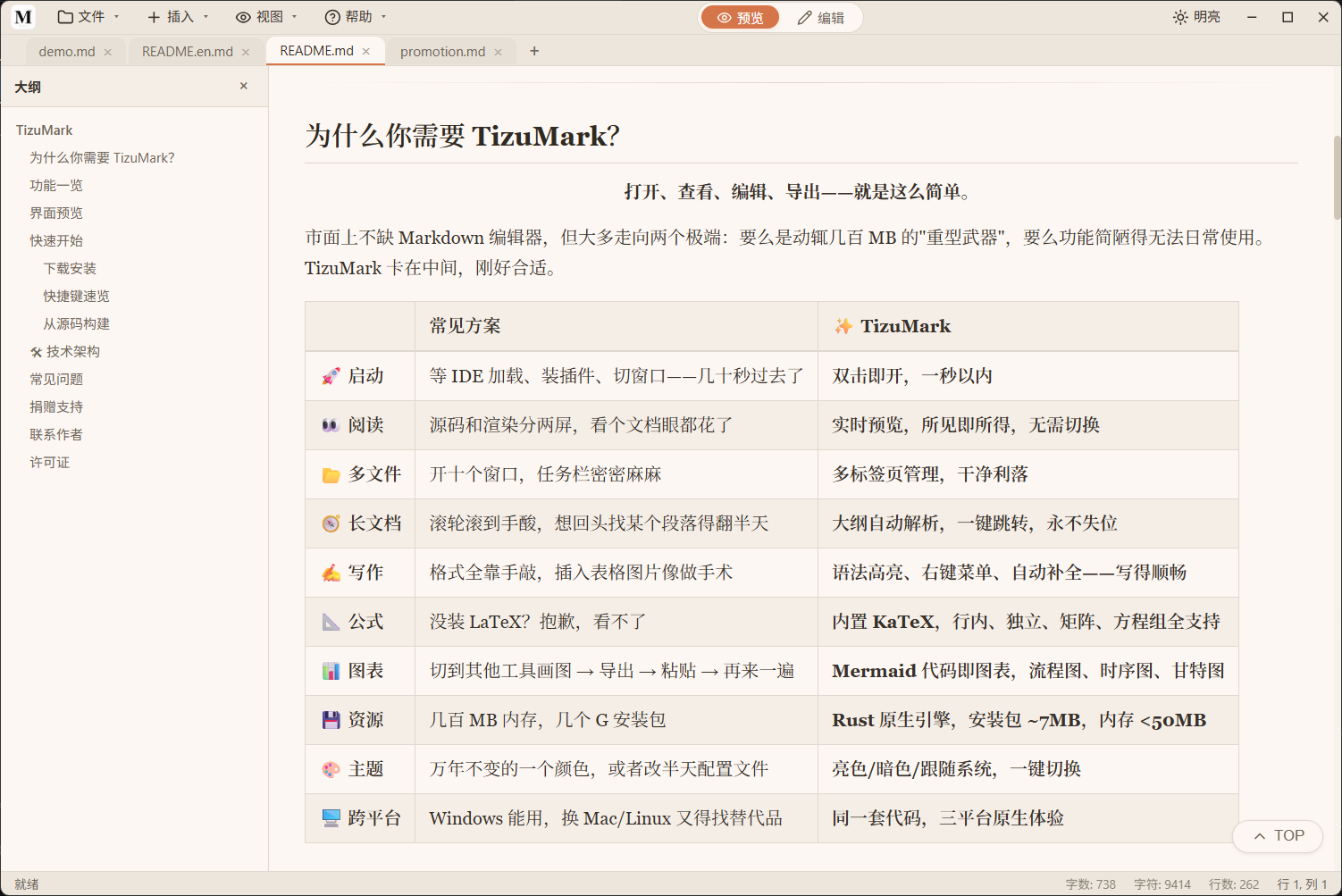Jump to 捐赠支持 in outline

(56, 407)
